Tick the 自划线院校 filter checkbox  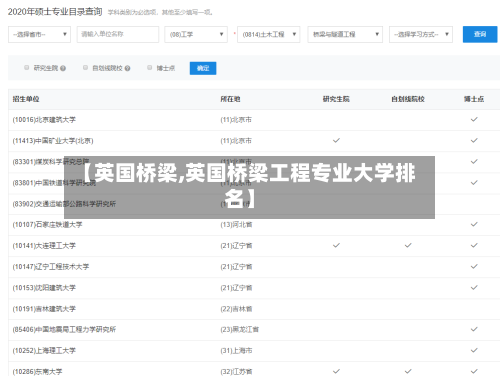[x=85, y=68]
